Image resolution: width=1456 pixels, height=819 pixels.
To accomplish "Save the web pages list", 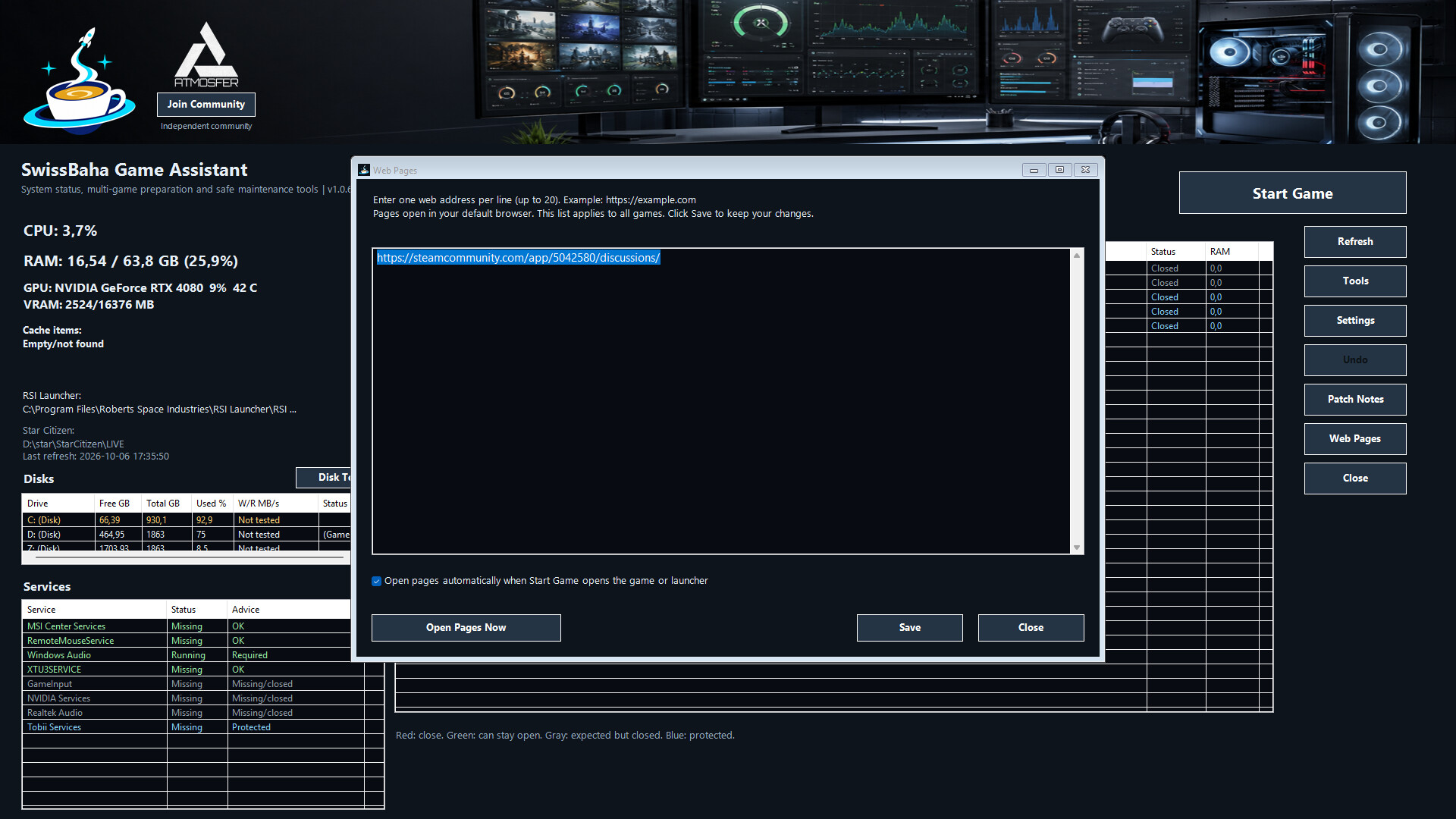I will point(910,628).
